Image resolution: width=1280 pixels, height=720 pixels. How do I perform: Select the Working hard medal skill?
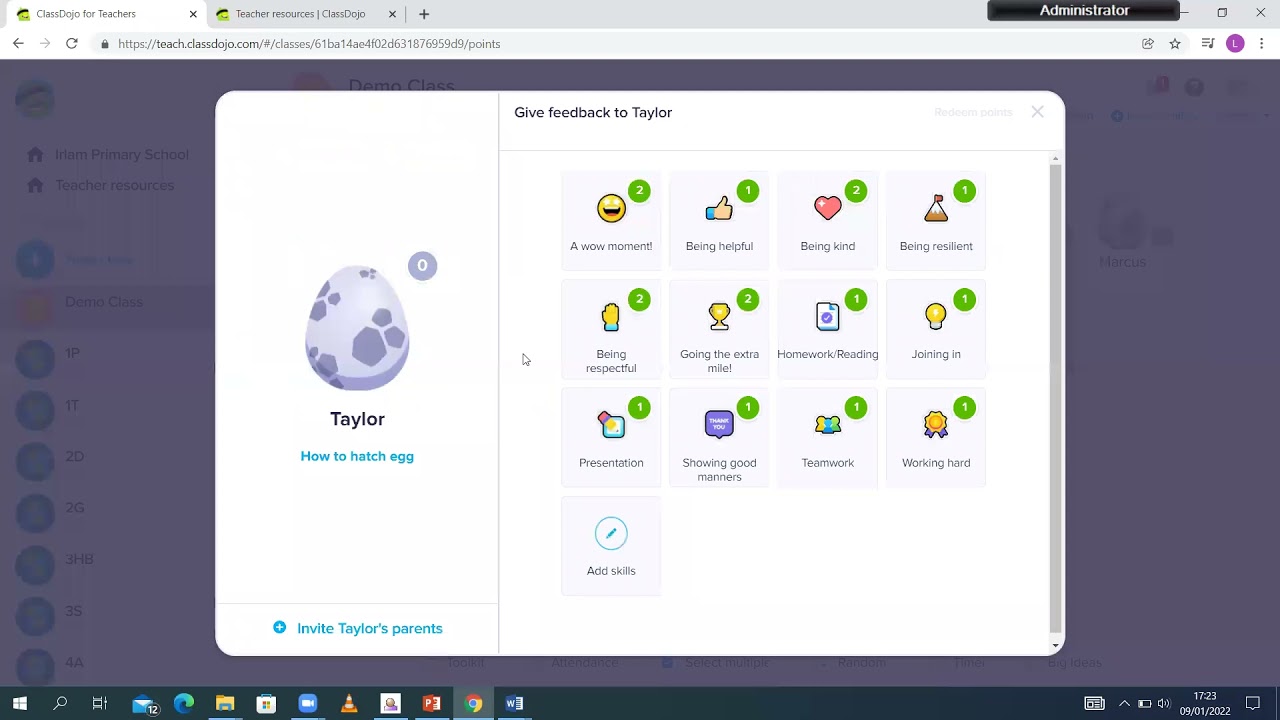[x=936, y=437]
